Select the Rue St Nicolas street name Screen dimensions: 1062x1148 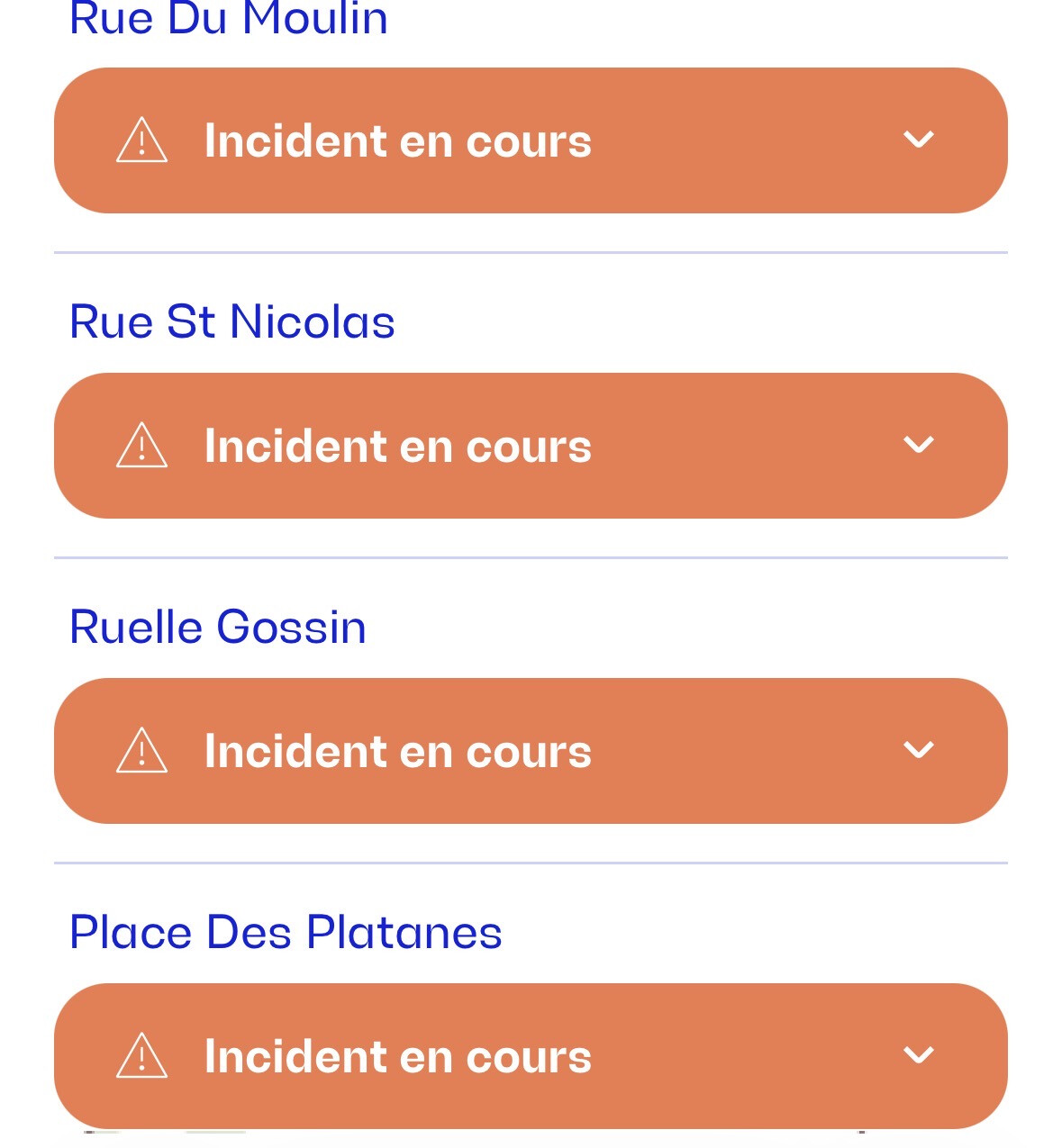click(x=231, y=322)
